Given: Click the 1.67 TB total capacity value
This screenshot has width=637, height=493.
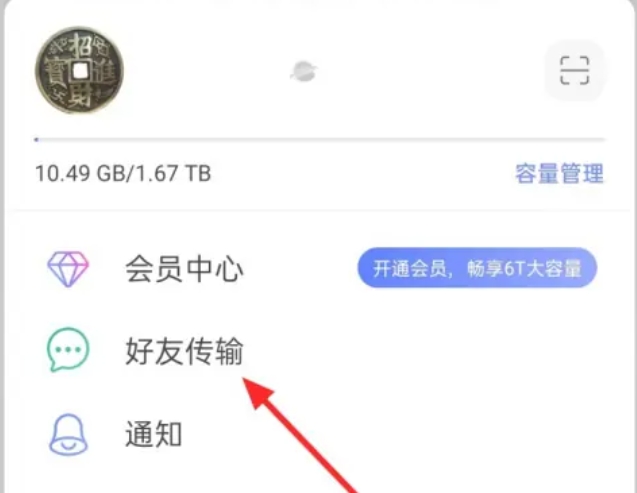Looking at the screenshot, I should pos(173,173).
